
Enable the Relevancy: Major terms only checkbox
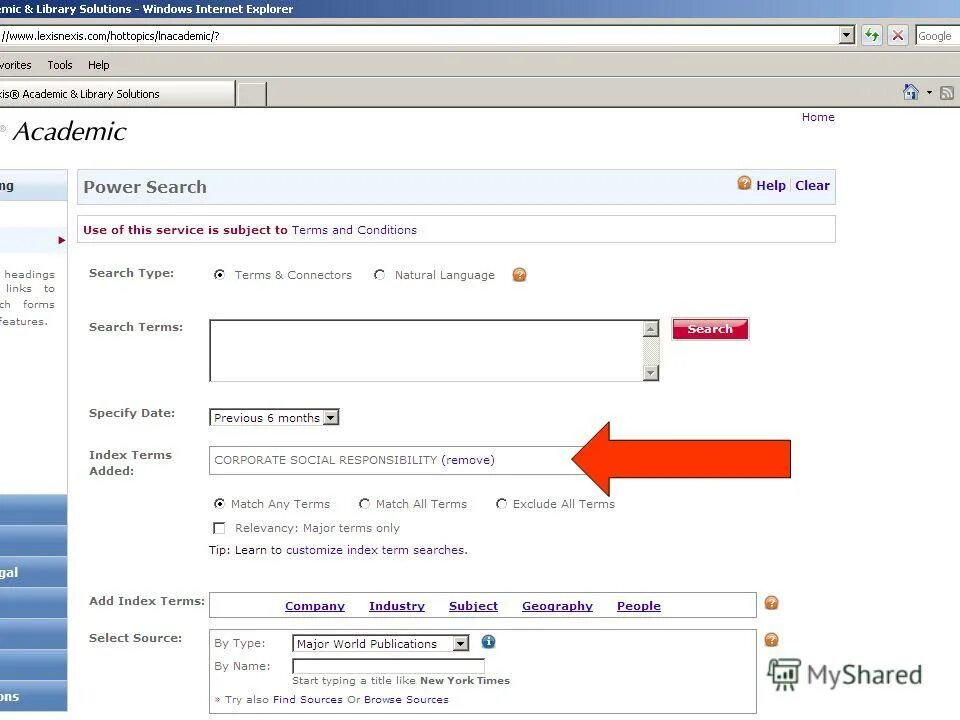point(219,527)
